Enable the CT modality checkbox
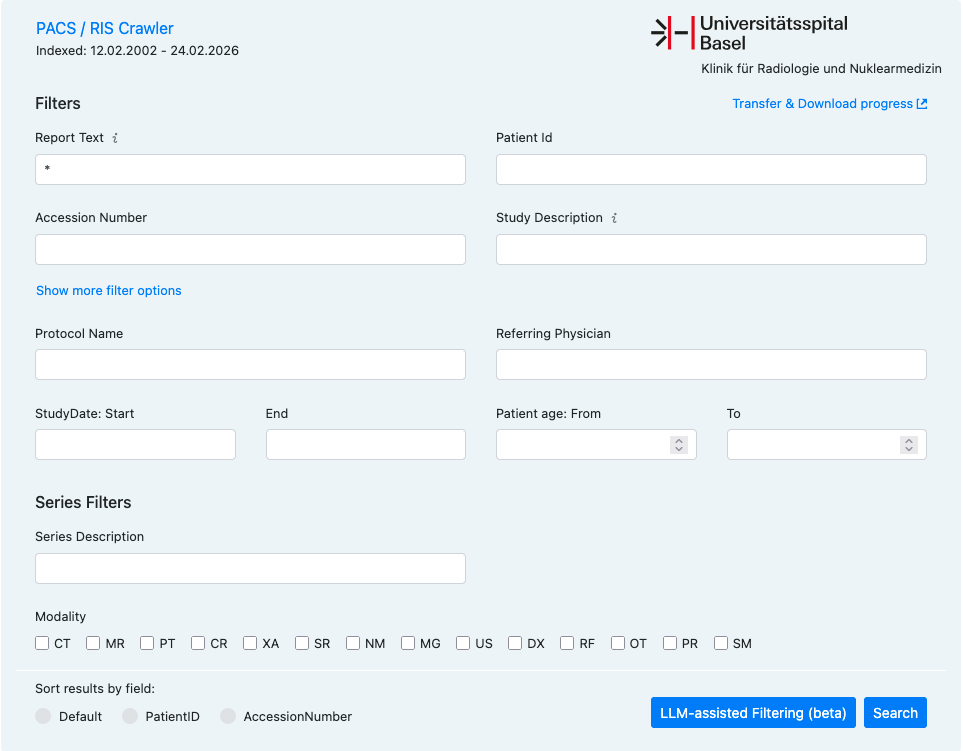This screenshot has height=751, width=963. pos(42,643)
